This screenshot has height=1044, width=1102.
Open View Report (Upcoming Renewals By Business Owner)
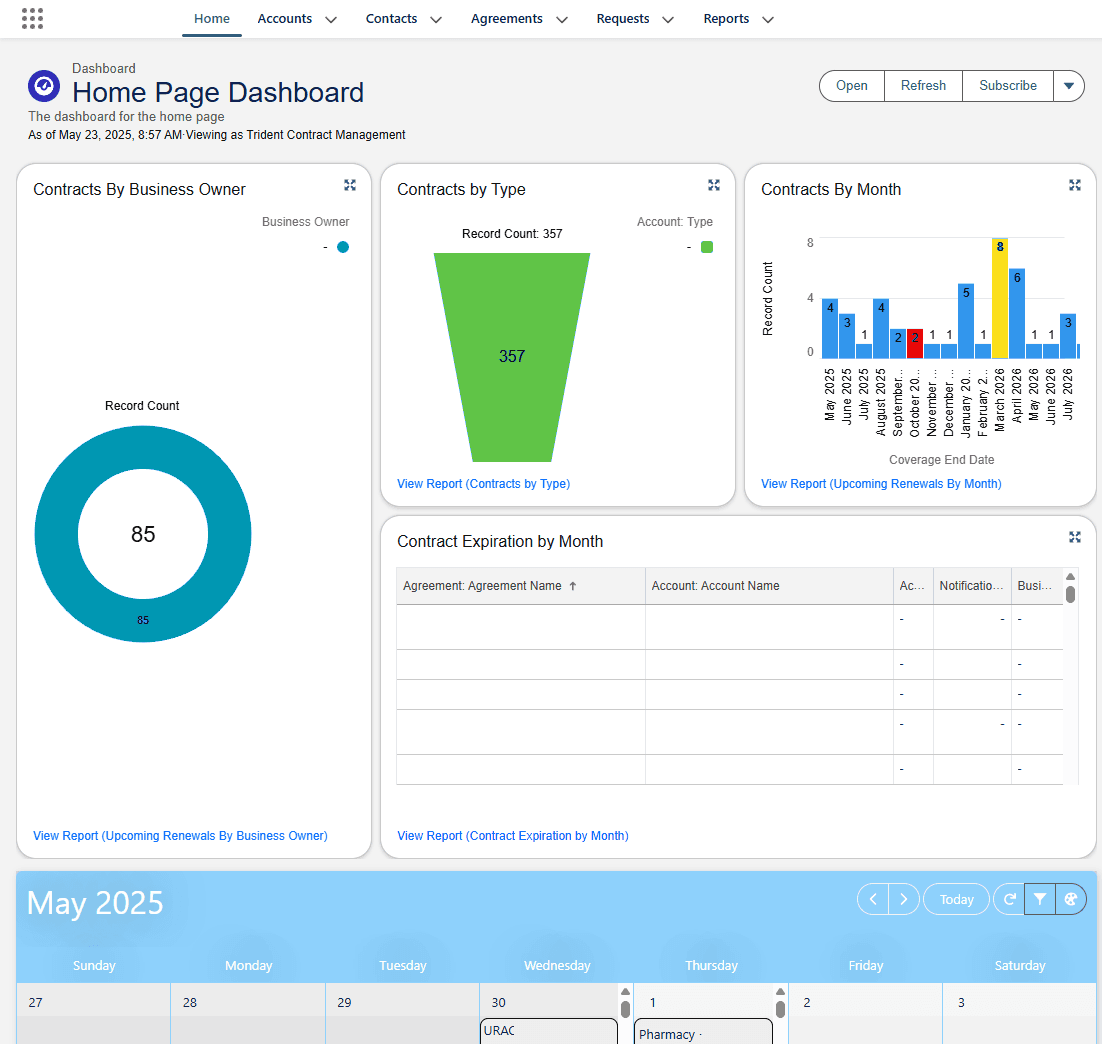point(181,836)
